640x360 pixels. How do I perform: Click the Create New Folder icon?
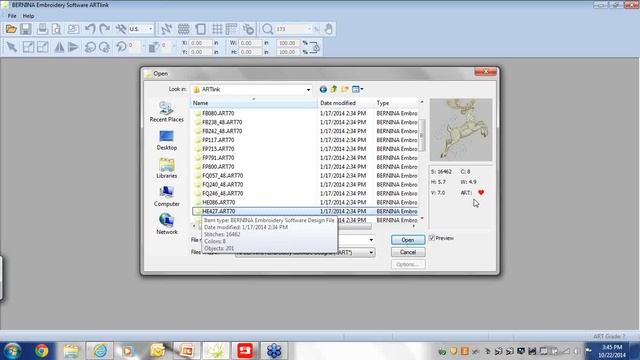tap(345, 89)
